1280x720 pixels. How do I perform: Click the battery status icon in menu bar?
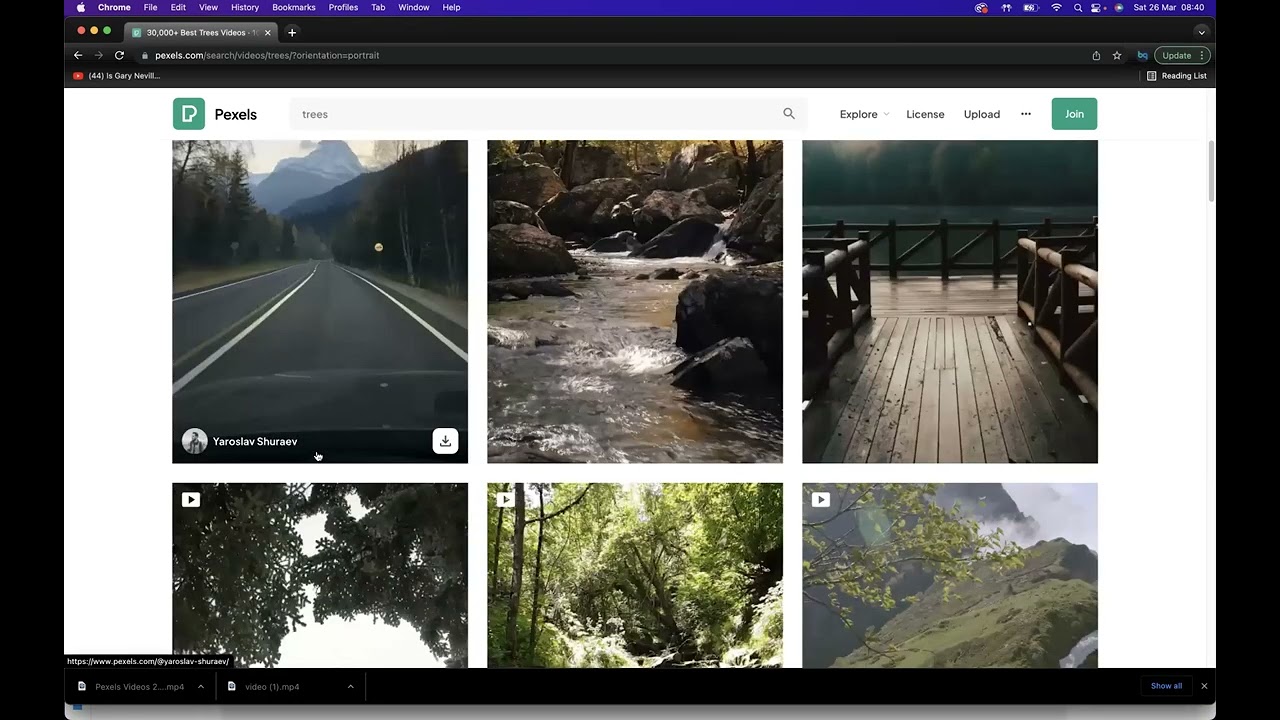pos(1031,7)
